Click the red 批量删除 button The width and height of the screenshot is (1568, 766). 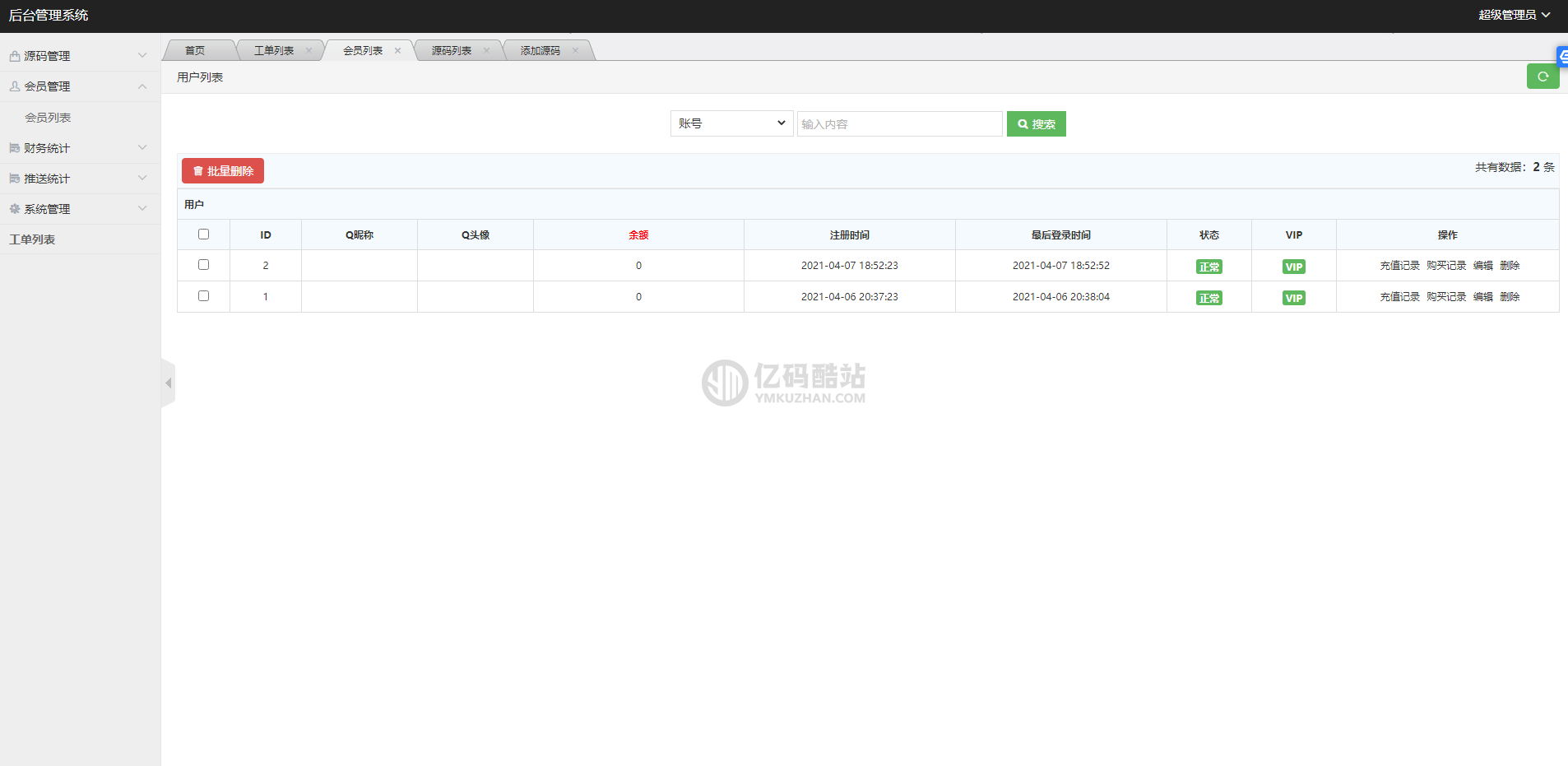click(x=223, y=171)
